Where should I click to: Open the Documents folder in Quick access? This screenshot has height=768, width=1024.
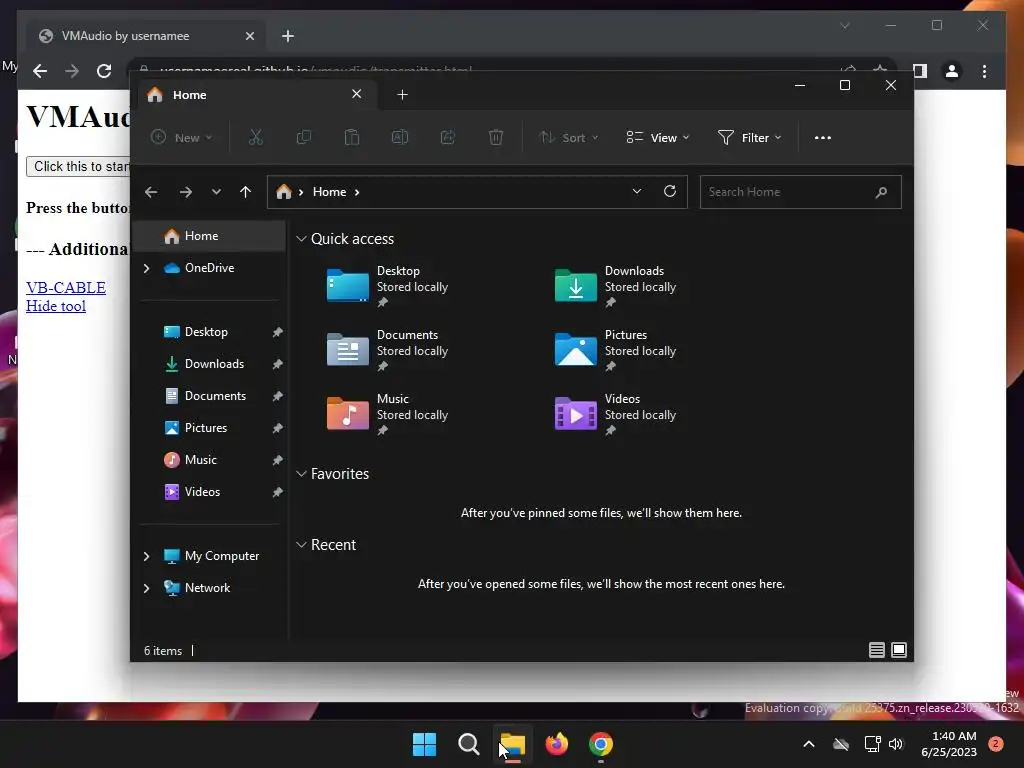click(x=388, y=350)
